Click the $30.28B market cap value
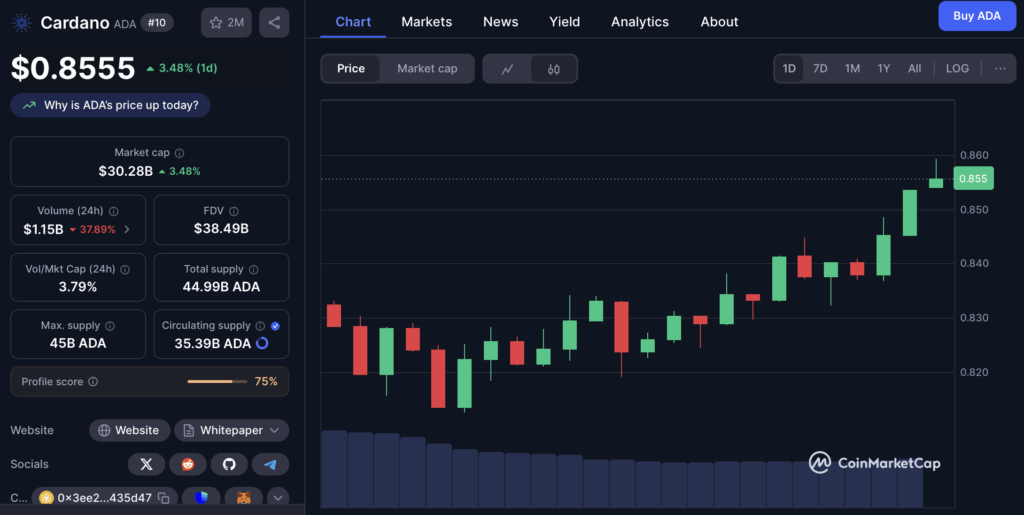Viewport: 1024px width, 515px height. 125,171
